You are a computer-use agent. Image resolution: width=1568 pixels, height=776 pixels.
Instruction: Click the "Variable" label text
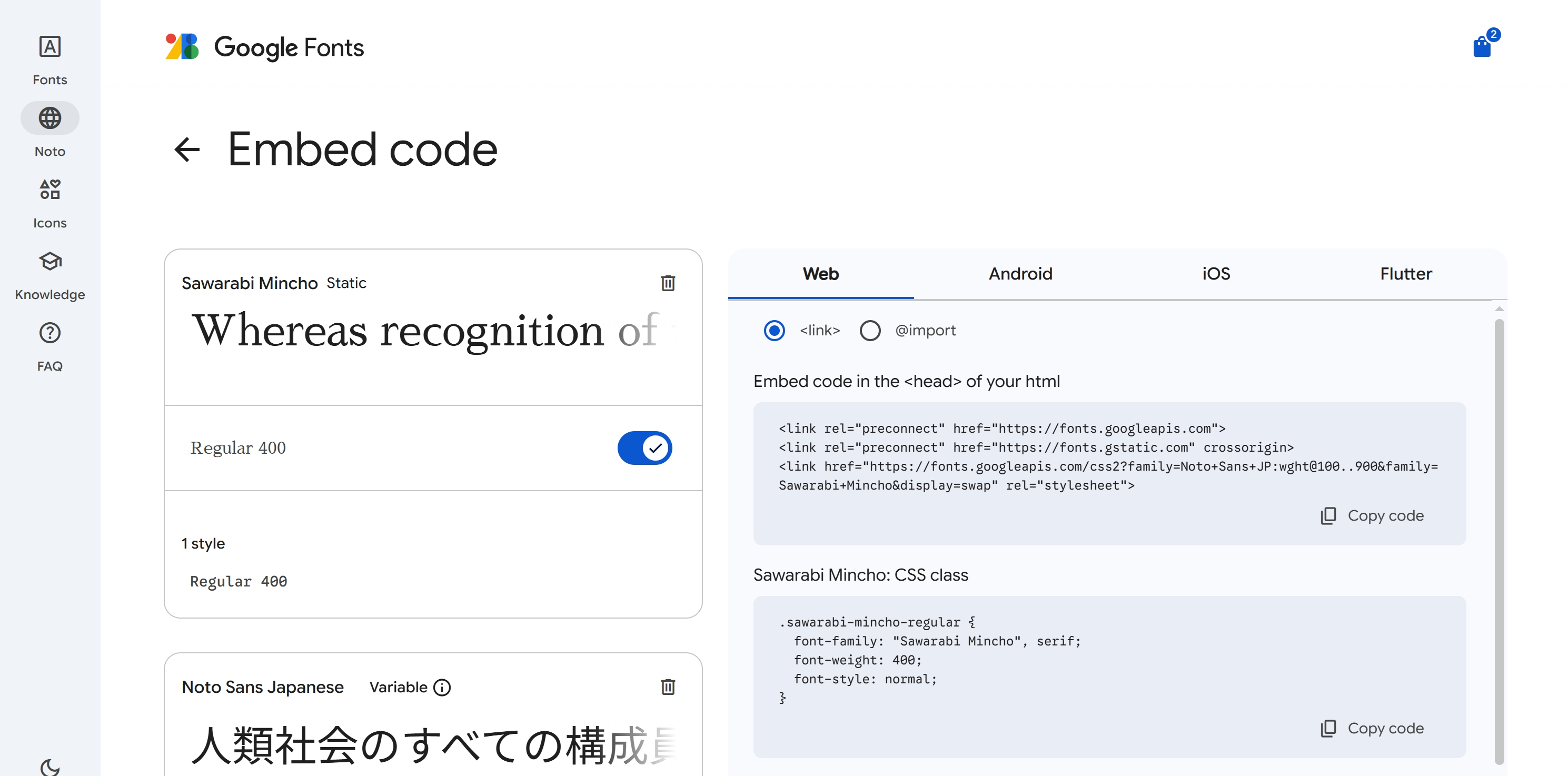click(399, 687)
